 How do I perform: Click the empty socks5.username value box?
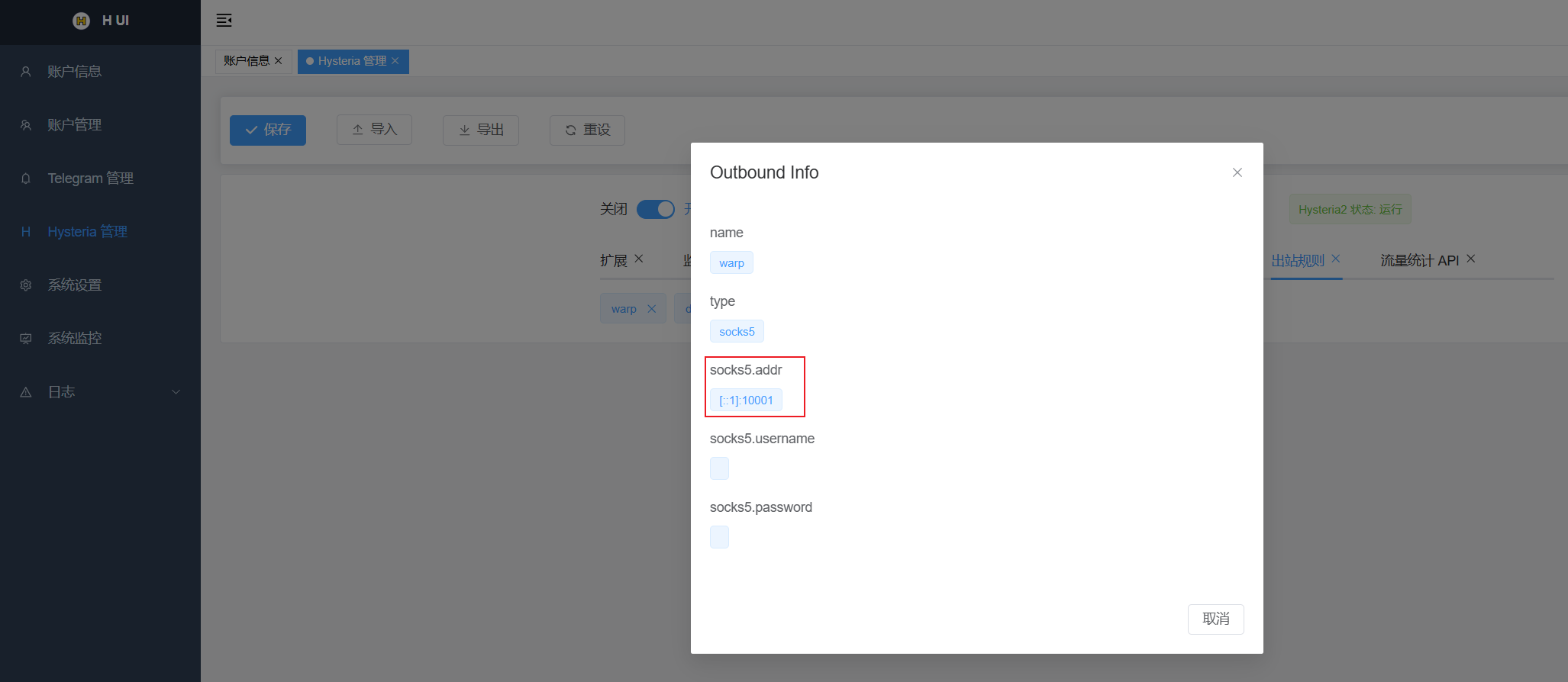(719, 469)
